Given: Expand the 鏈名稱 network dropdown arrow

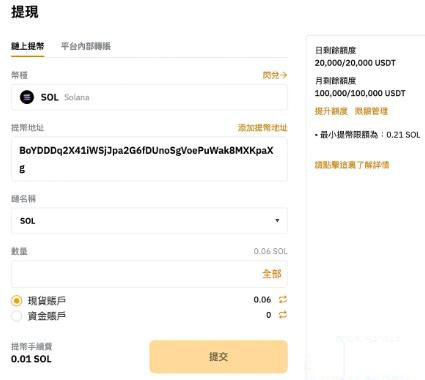Looking at the screenshot, I should [277, 220].
